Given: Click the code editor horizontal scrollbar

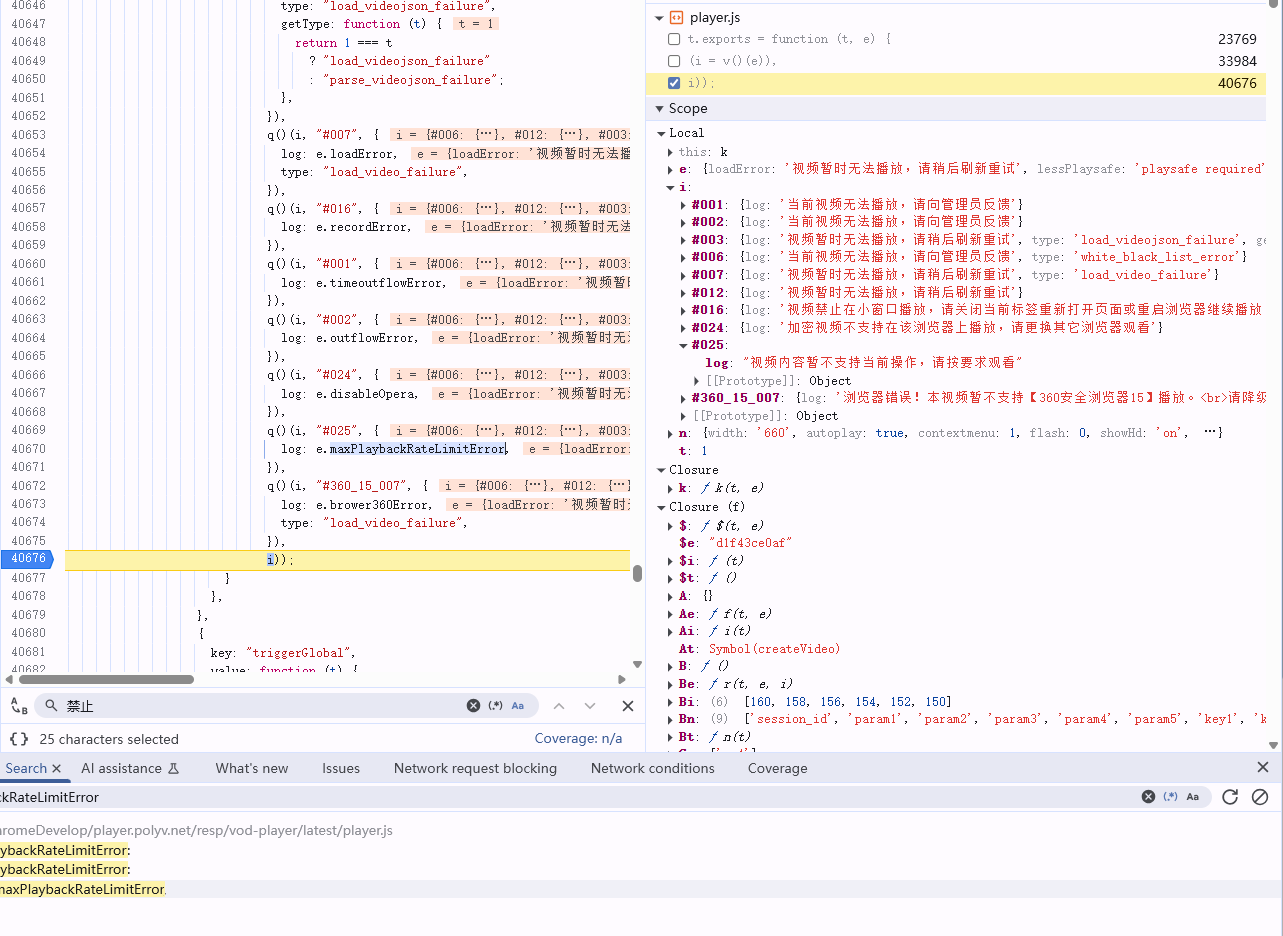Looking at the screenshot, I should (x=106, y=680).
